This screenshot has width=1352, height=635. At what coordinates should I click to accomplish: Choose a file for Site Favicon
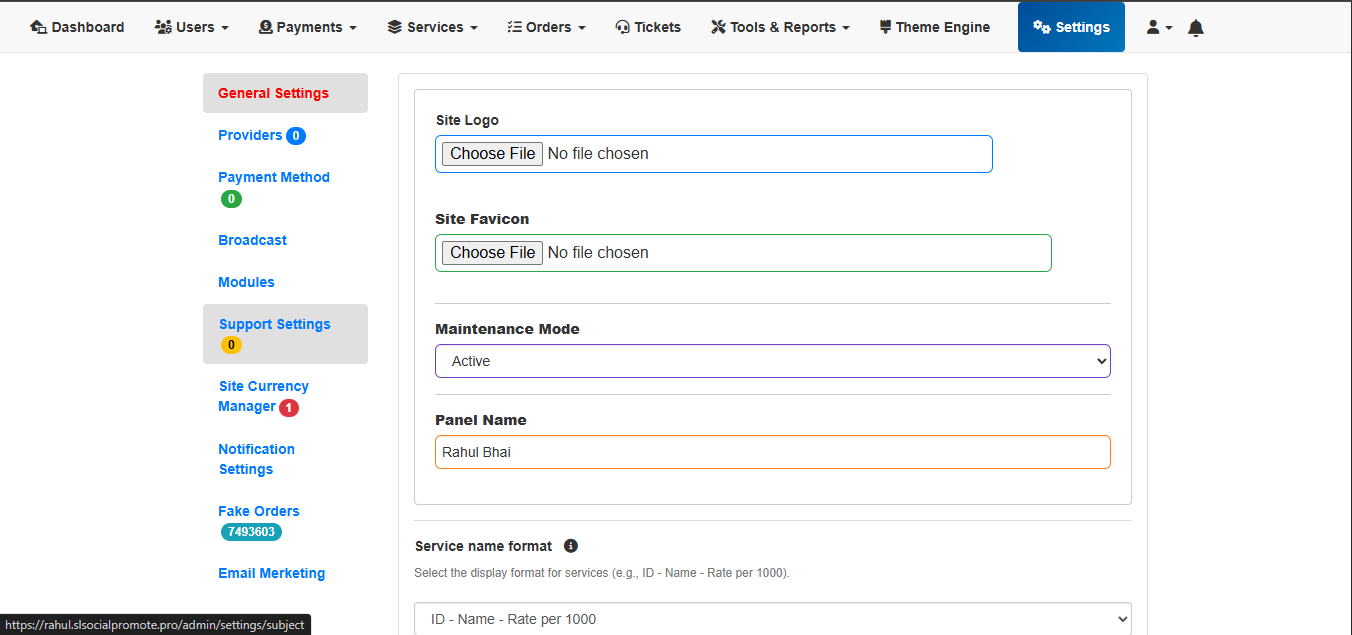492,253
